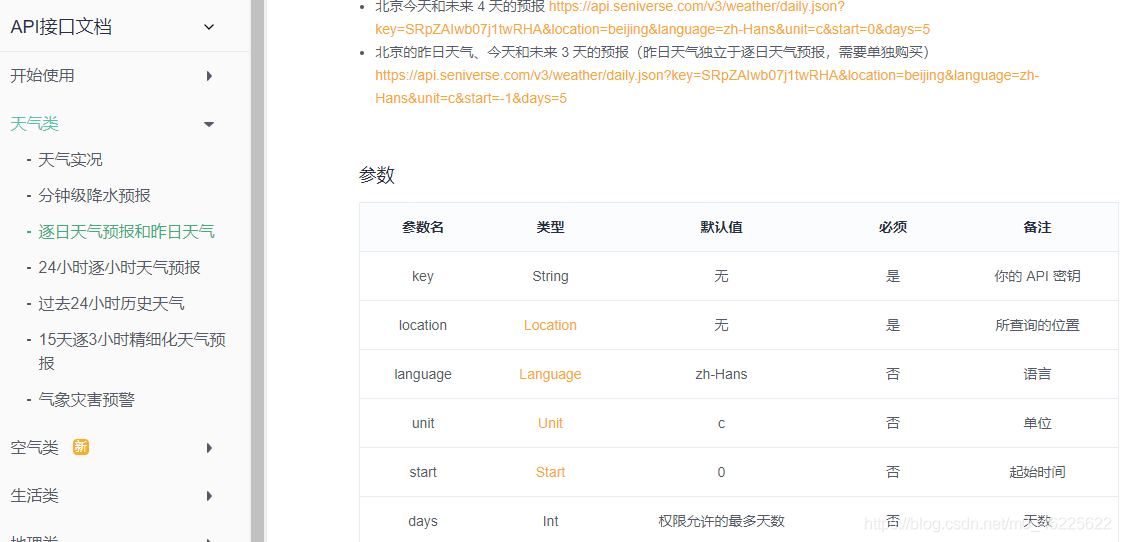Click the String type cell
Image resolution: width=1121 pixels, height=542 pixels.
click(550, 276)
